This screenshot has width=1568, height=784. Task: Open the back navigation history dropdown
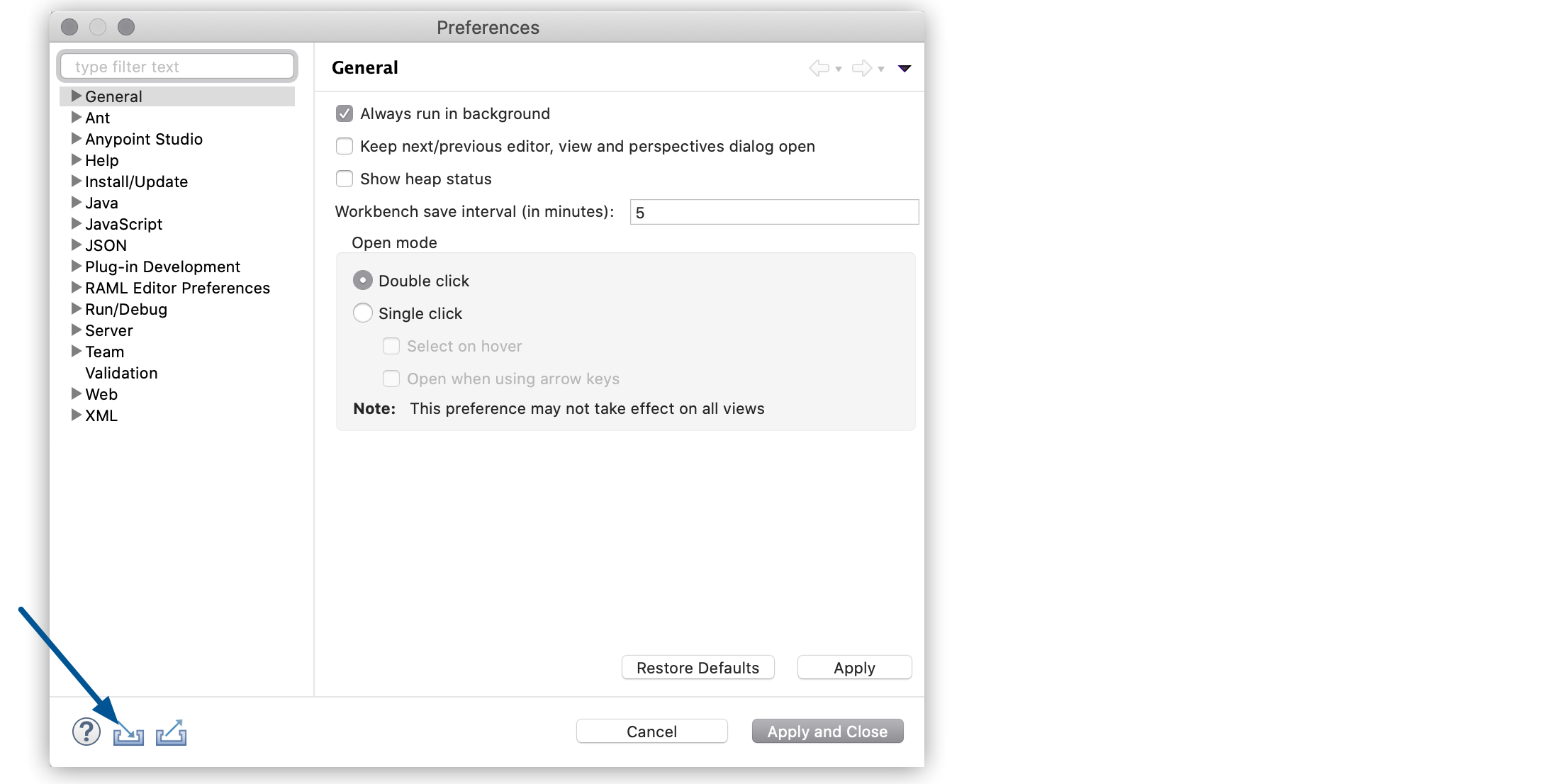click(x=838, y=69)
